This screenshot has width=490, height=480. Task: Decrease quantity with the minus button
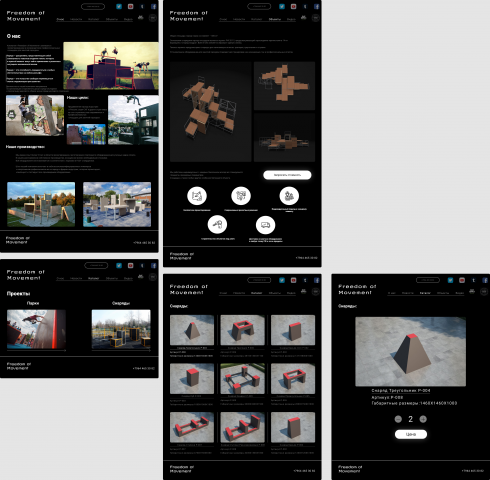(398, 419)
